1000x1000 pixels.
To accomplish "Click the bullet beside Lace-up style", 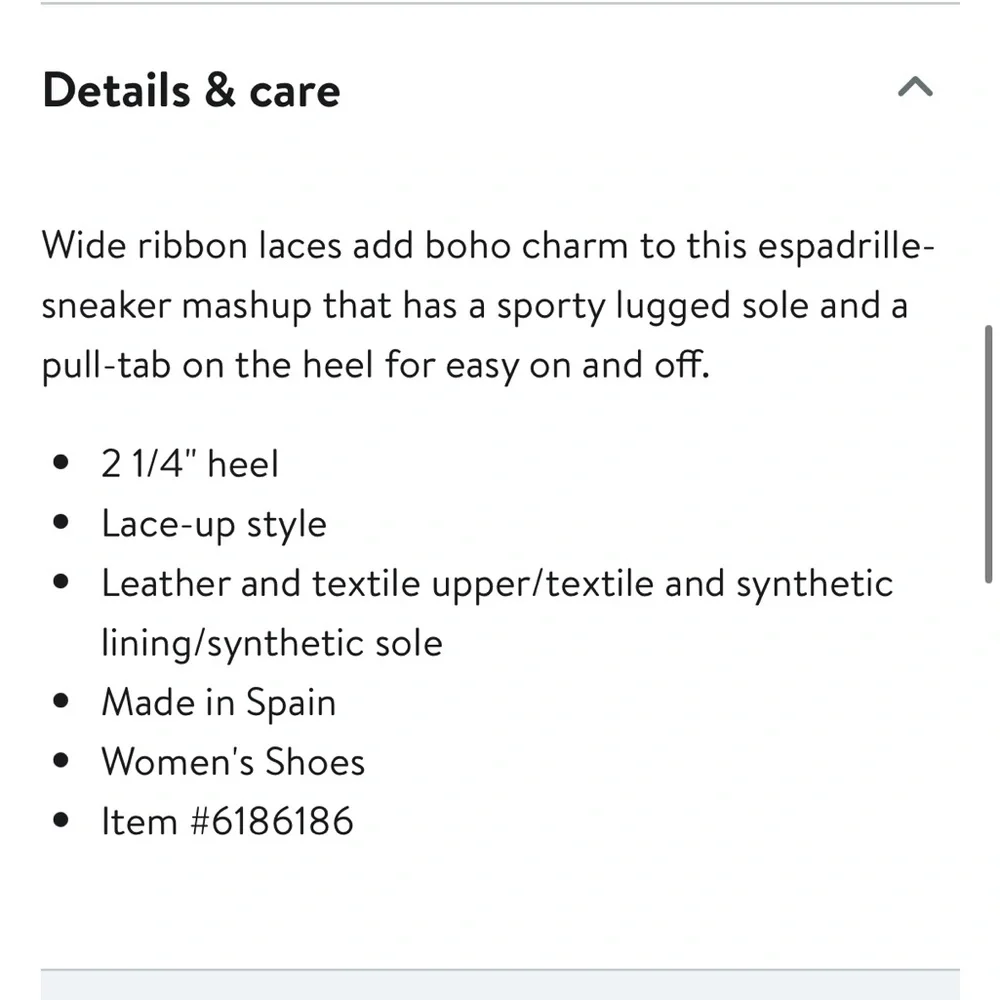I will (x=63, y=524).
